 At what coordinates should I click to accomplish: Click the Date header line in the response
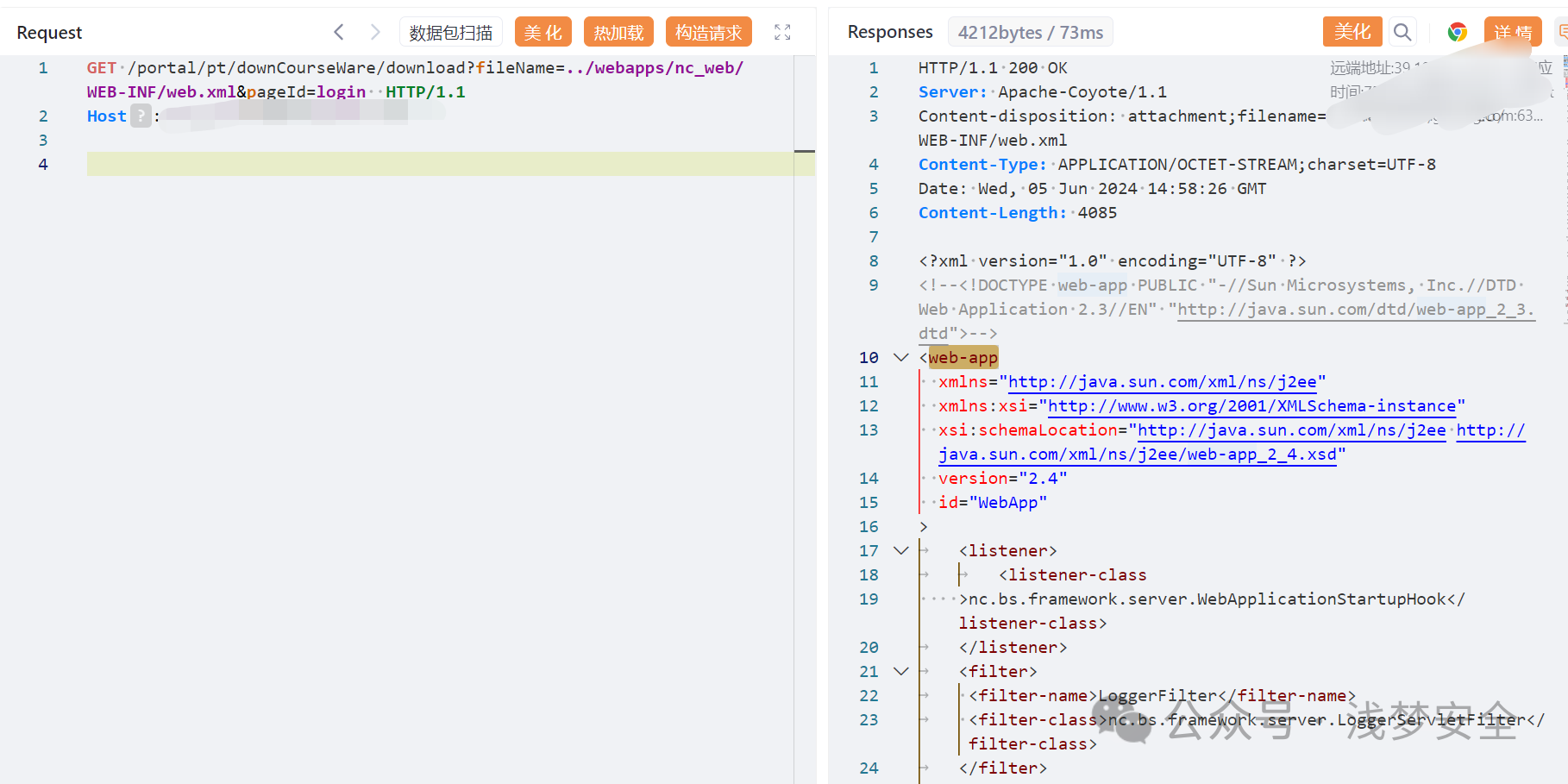(x=1093, y=188)
